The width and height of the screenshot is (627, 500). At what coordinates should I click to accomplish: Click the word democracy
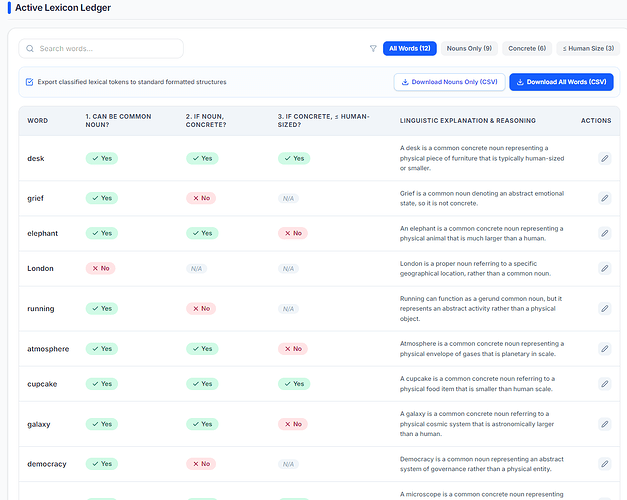(46, 464)
